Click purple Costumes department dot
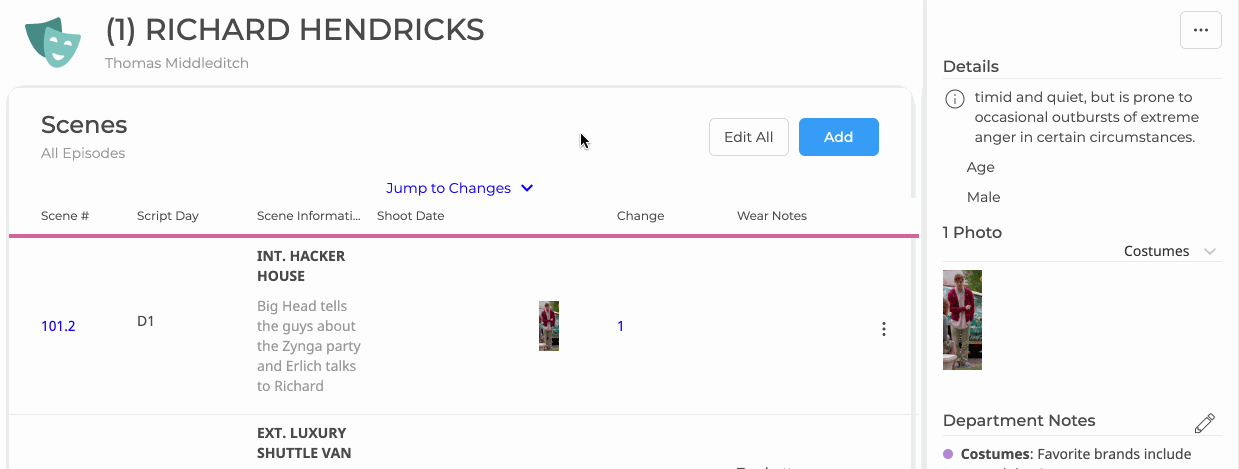This screenshot has width=1239, height=469. pos(948,454)
